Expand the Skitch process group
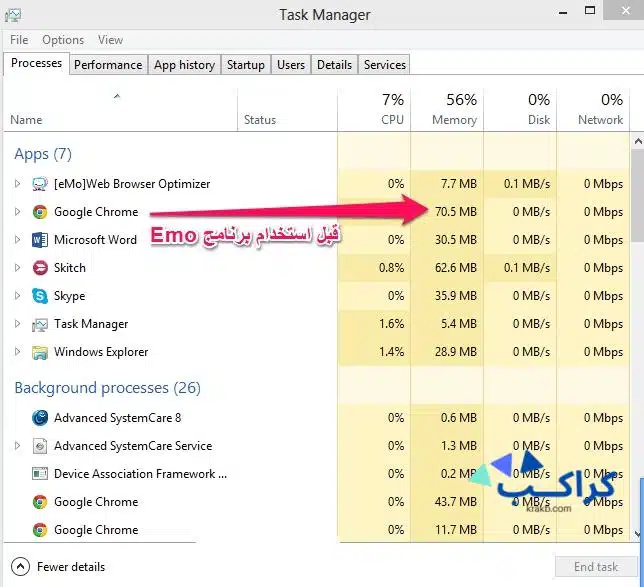 (x=17, y=267)
